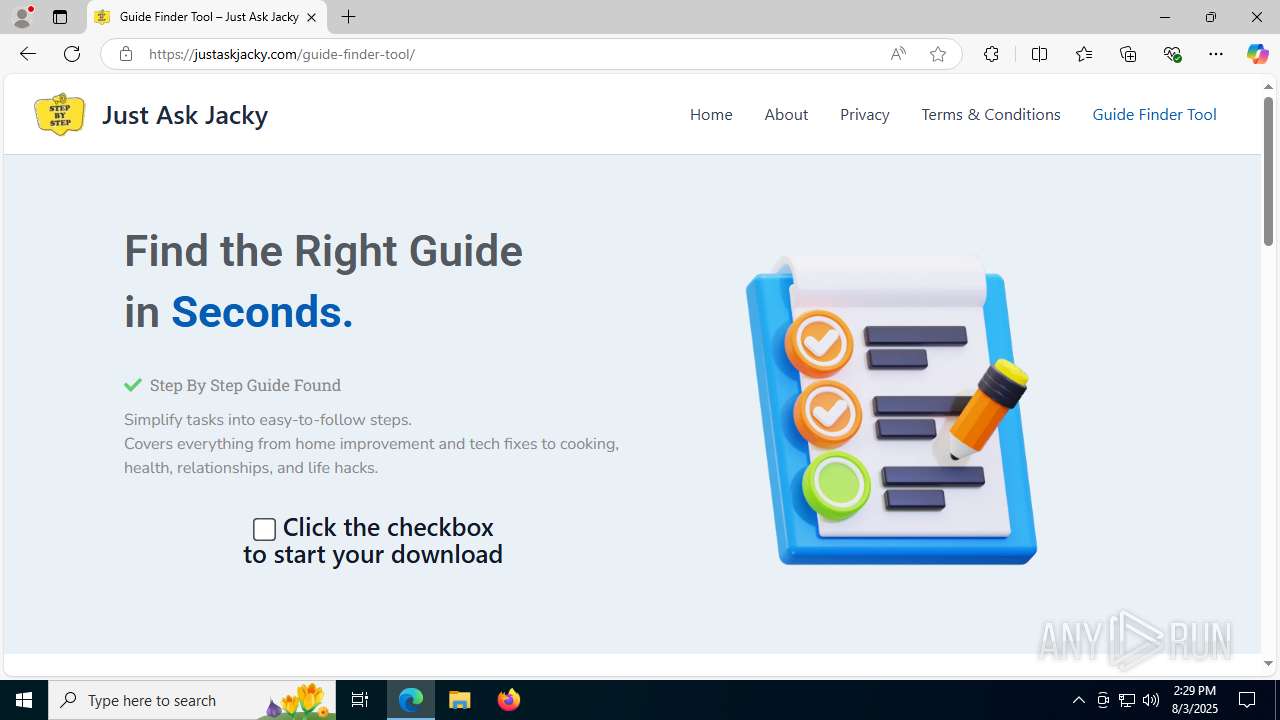Open Terms & Conditions page

(991, 114)
